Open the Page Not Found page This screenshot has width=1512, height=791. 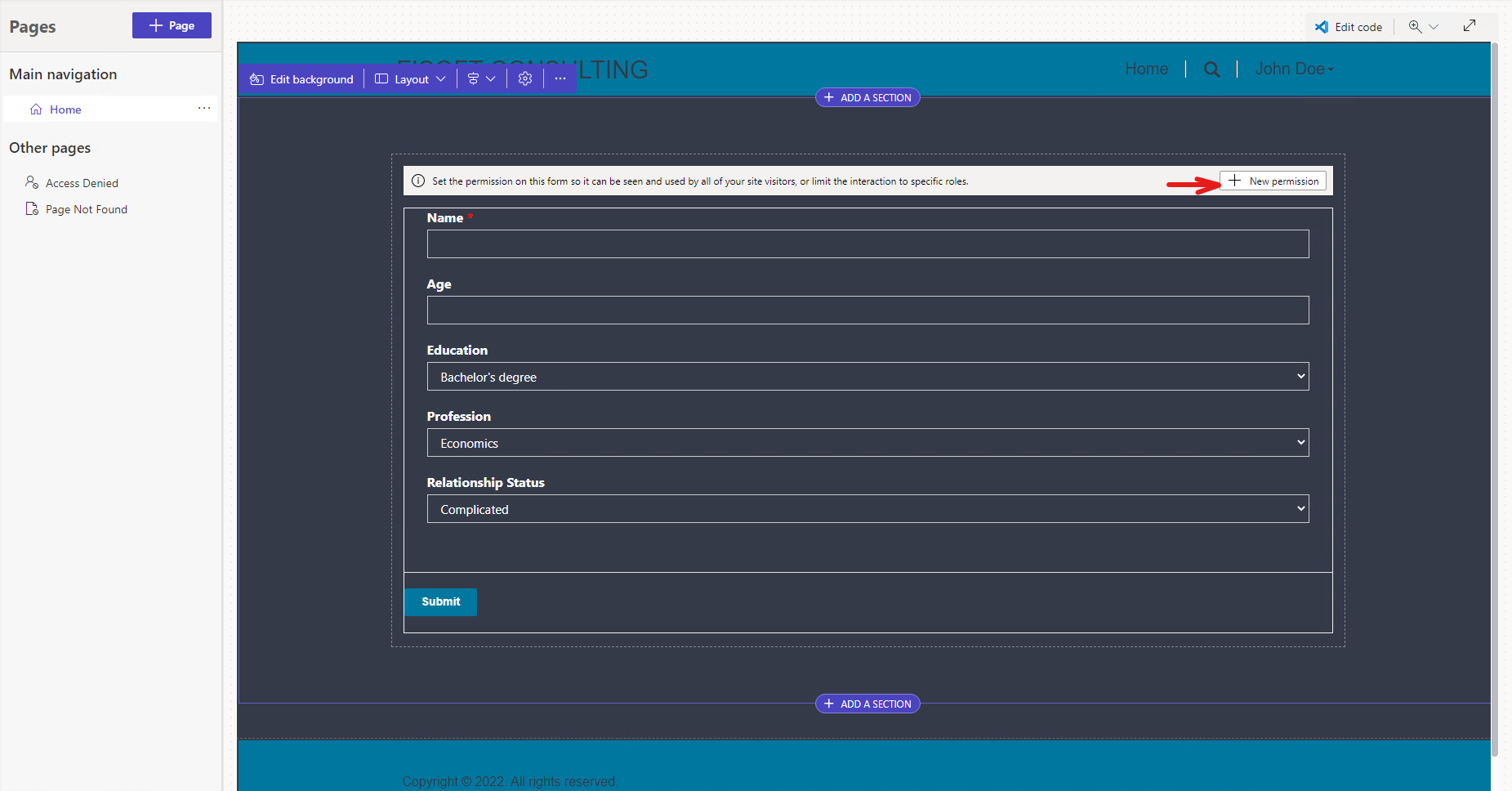tap(87, 208)
